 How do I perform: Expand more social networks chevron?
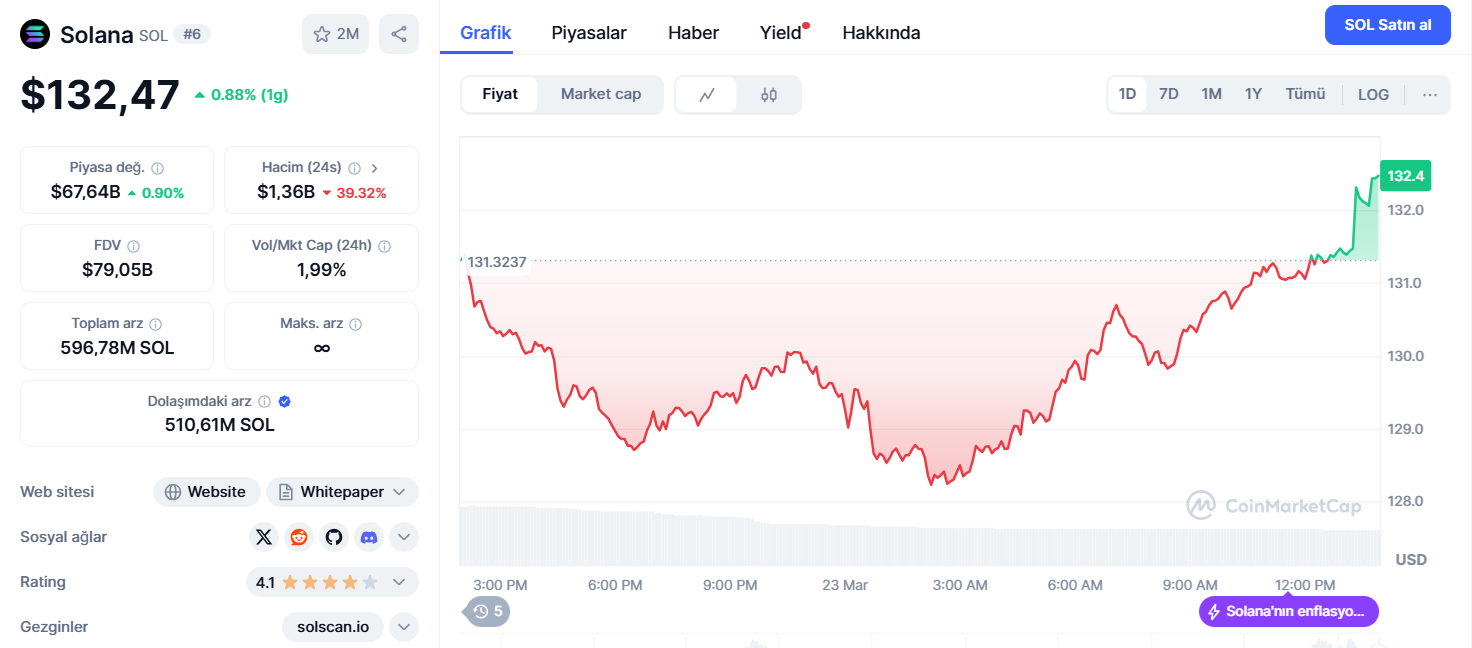(404, 537)
